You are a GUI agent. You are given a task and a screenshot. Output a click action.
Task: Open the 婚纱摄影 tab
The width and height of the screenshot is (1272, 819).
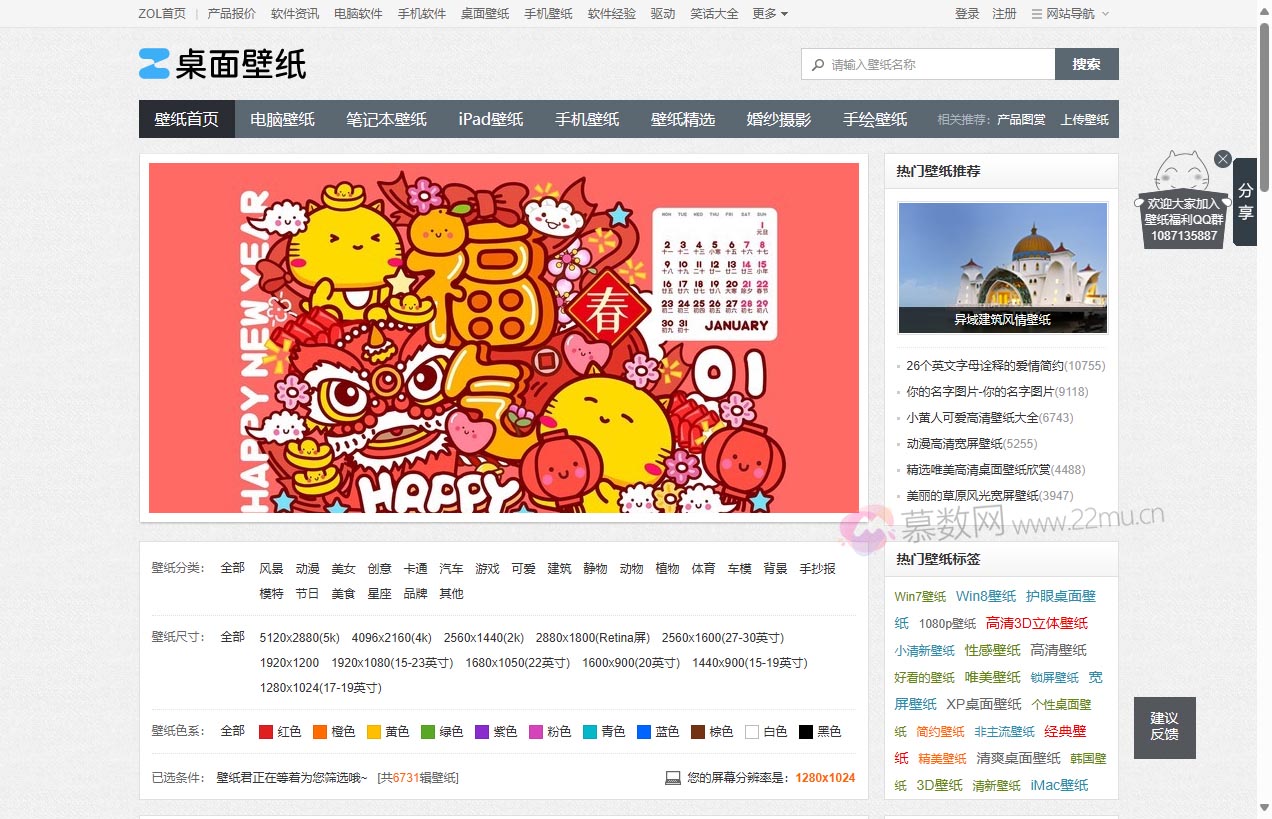pos(778,119)
